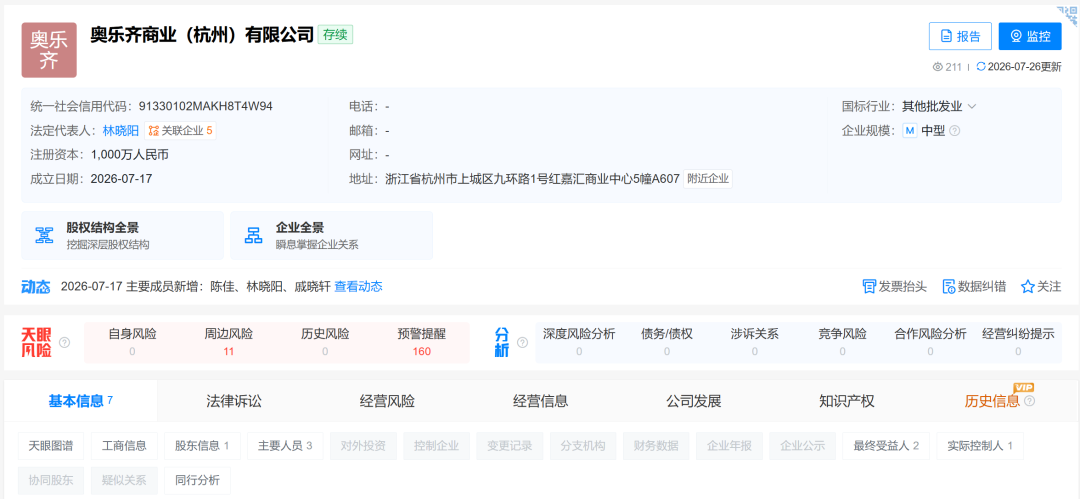The width and height of the screenshot is (1080, 499).
Task: Click the 奥乐齐 company logo thumbnail
Action: pos(49,50)
